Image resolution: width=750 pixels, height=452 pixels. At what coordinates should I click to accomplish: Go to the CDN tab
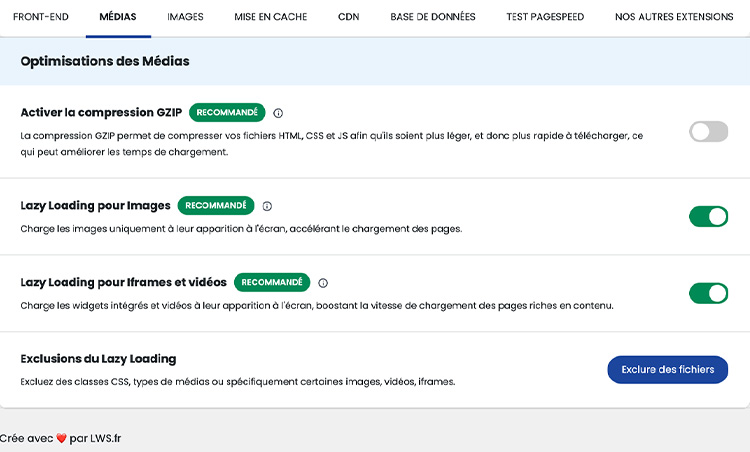pos(348,17)
